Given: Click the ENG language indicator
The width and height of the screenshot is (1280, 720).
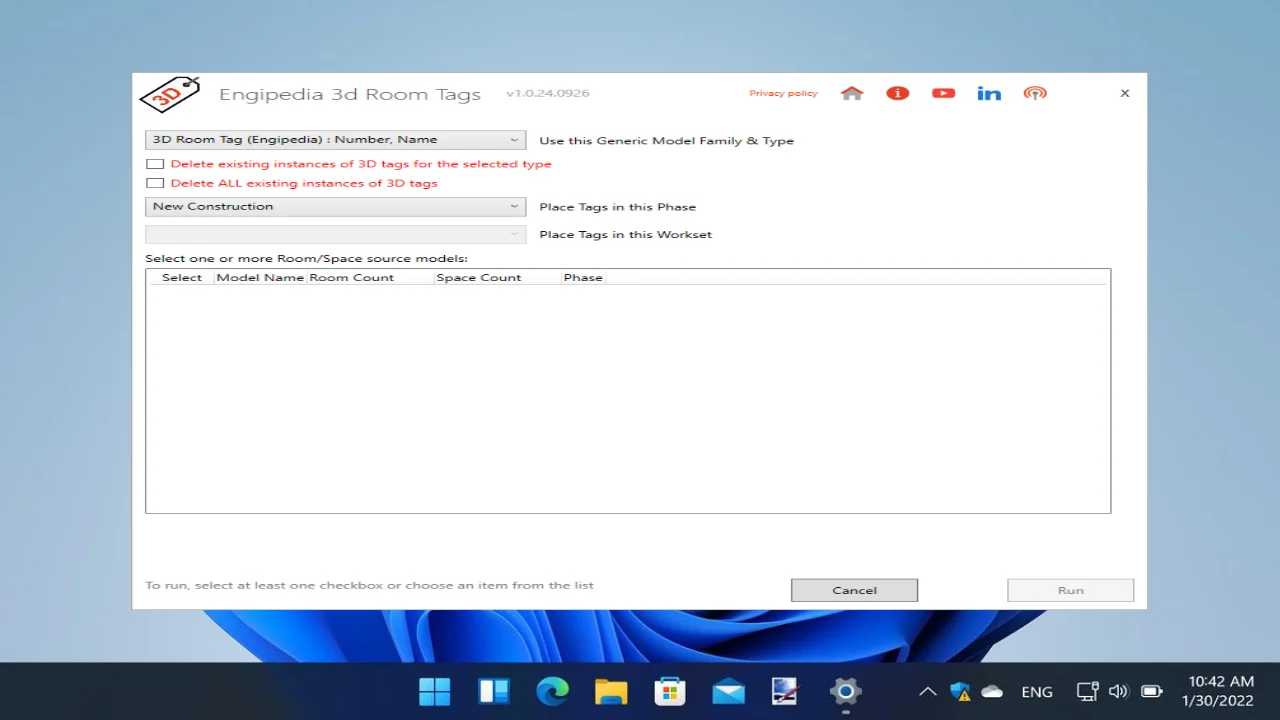Looking at the screenshot, I should coord(1037,692).
